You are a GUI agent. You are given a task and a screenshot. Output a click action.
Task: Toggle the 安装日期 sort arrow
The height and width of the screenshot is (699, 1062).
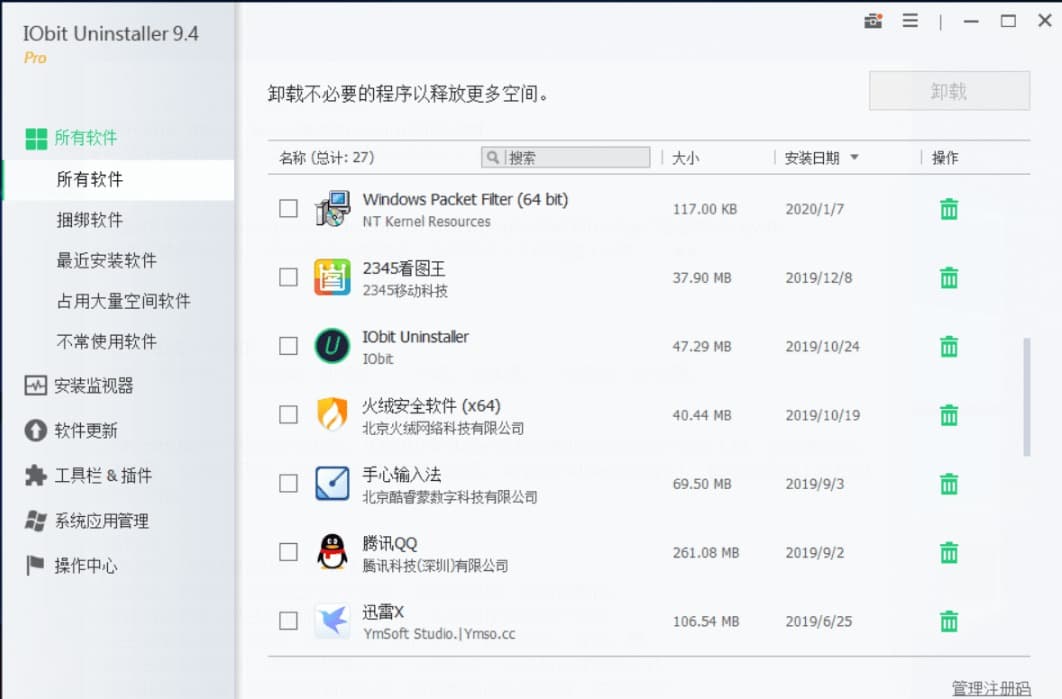click(854, 157)
